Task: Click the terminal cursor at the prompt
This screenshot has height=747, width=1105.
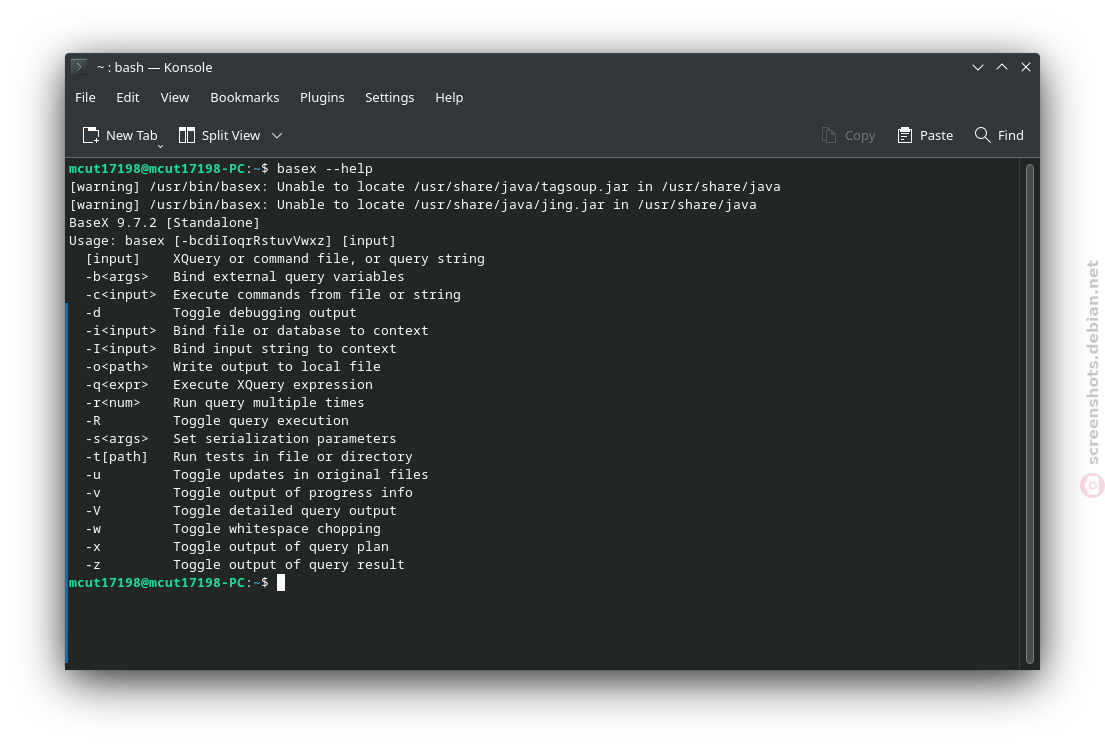Action: tap(281, 582)
